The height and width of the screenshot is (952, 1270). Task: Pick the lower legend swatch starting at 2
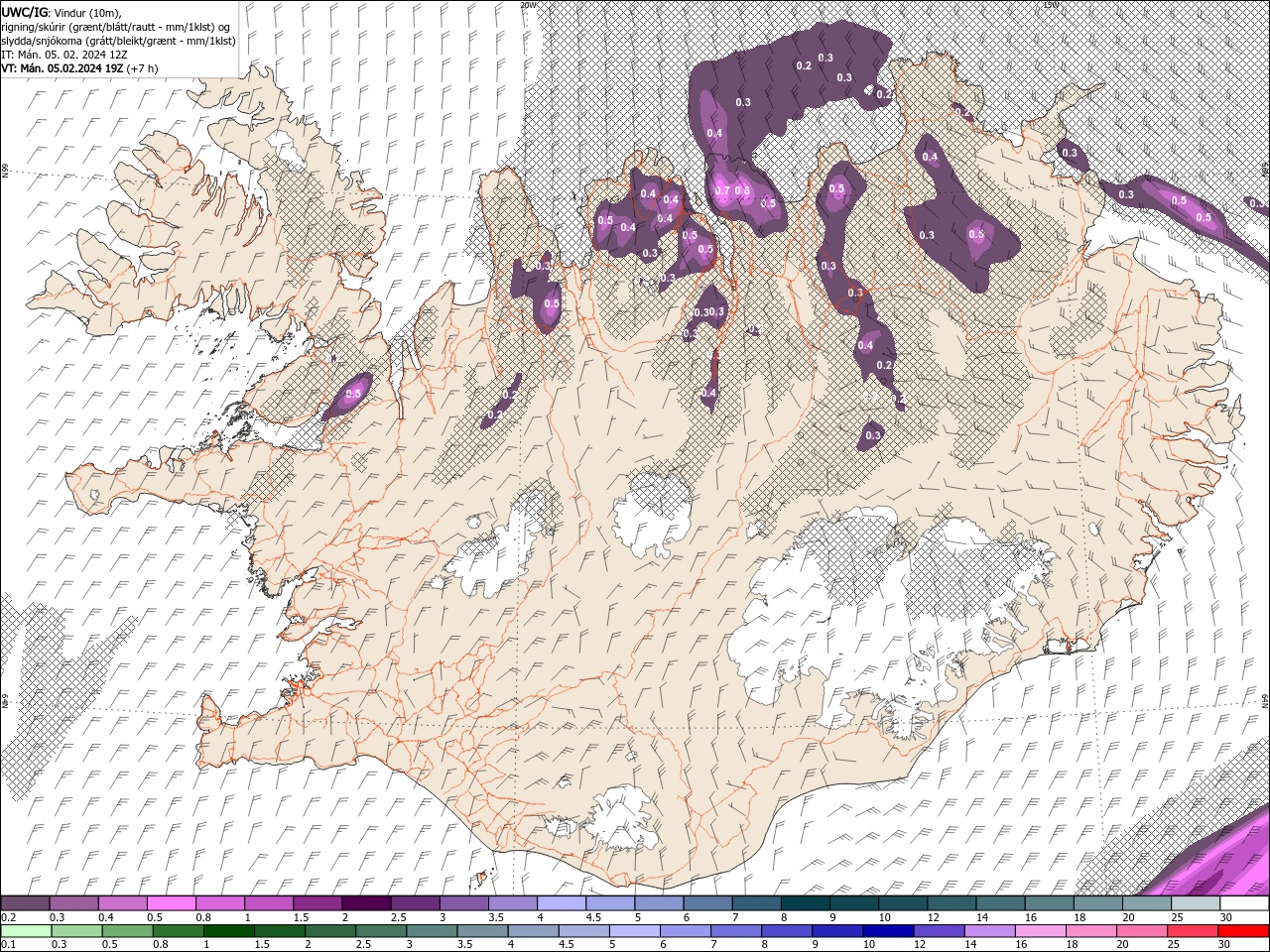click(x=329, y=931)
